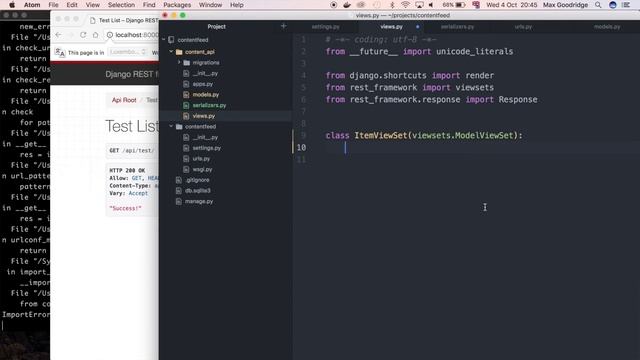
Task: Click line number 10 in the gutter
Action: [301, 147]
